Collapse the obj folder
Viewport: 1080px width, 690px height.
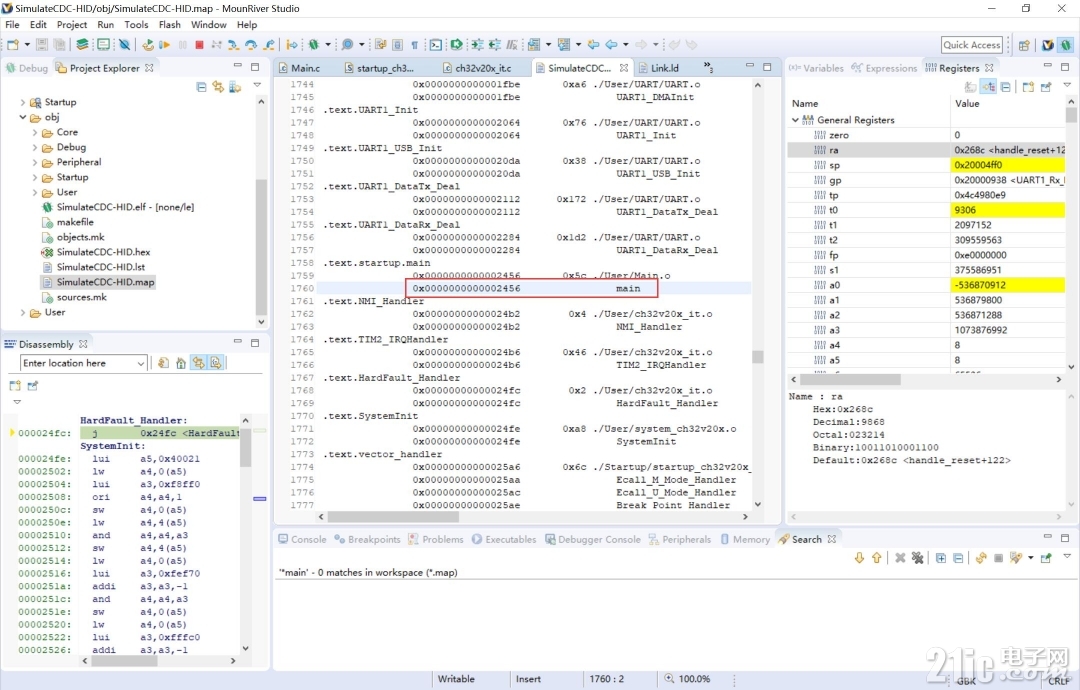(x=23, y=117)
